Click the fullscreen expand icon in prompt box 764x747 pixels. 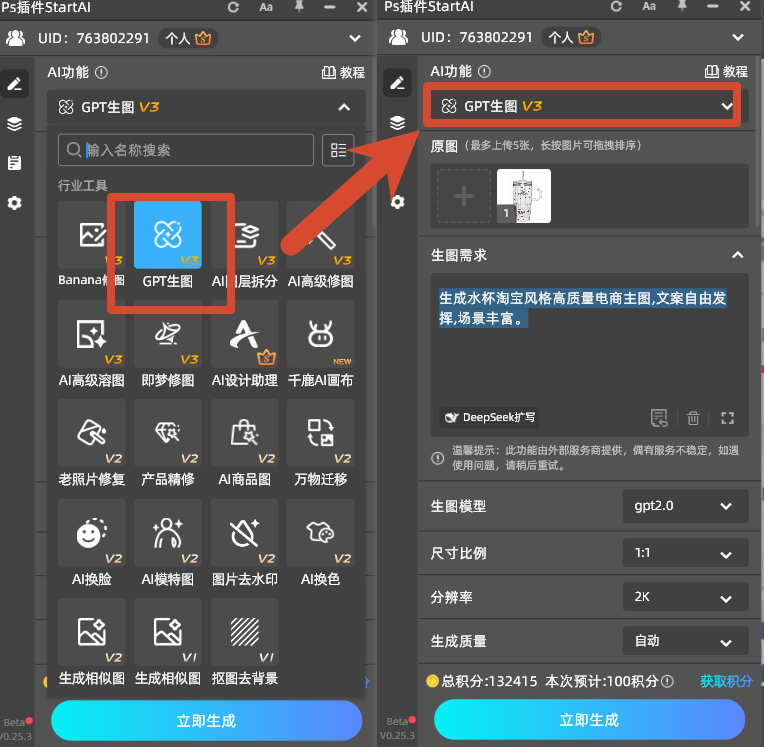727,418
